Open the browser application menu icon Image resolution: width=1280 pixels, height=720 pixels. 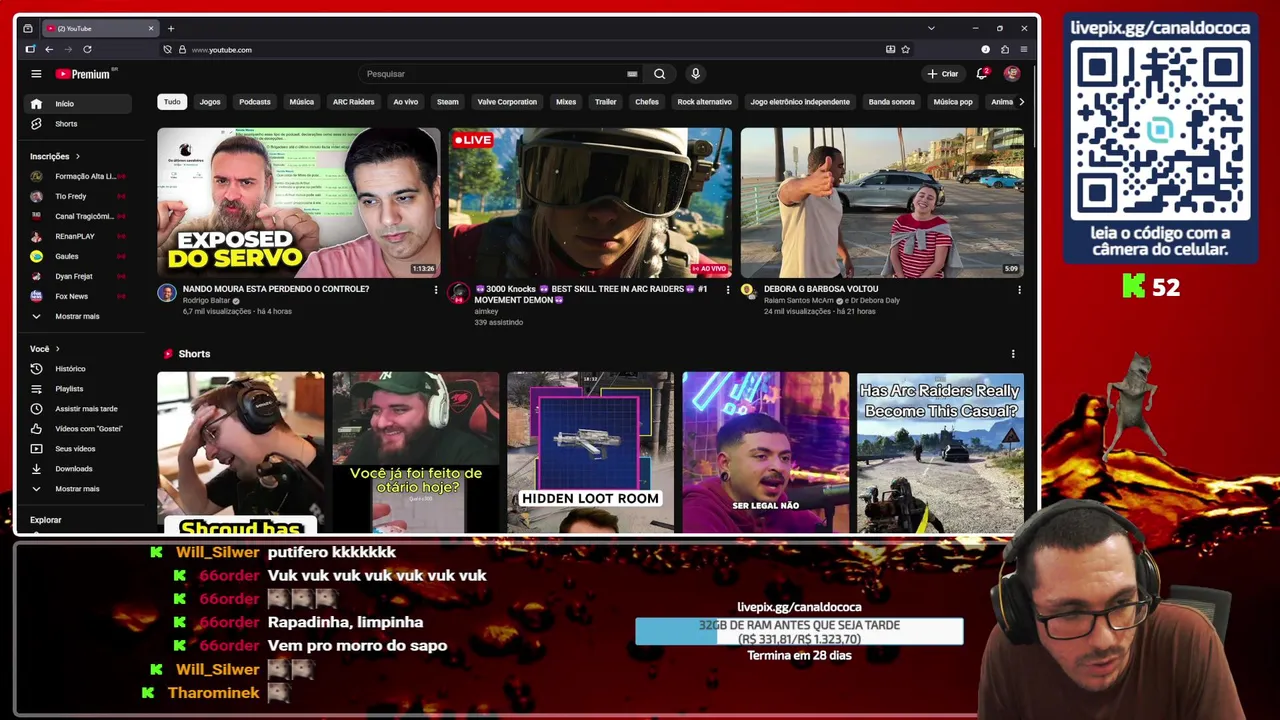(1024, 49)
